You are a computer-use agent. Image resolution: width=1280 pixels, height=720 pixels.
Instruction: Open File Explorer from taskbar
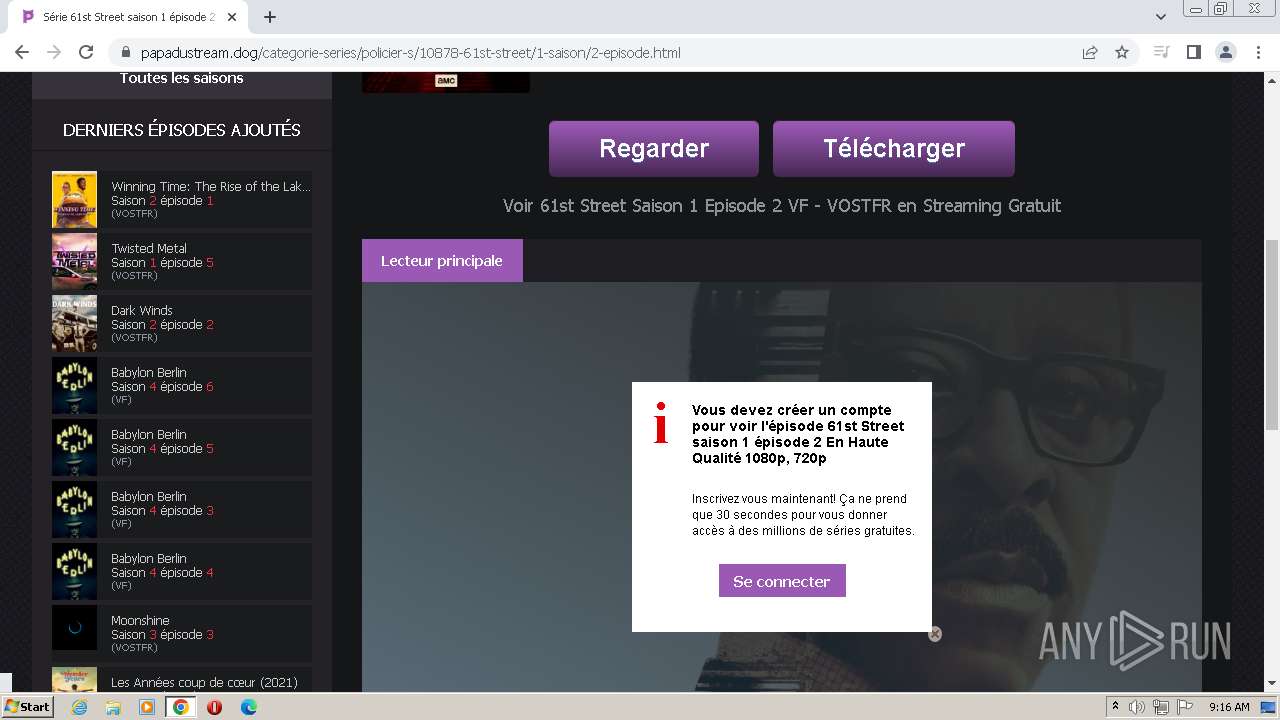pos(113,707)
